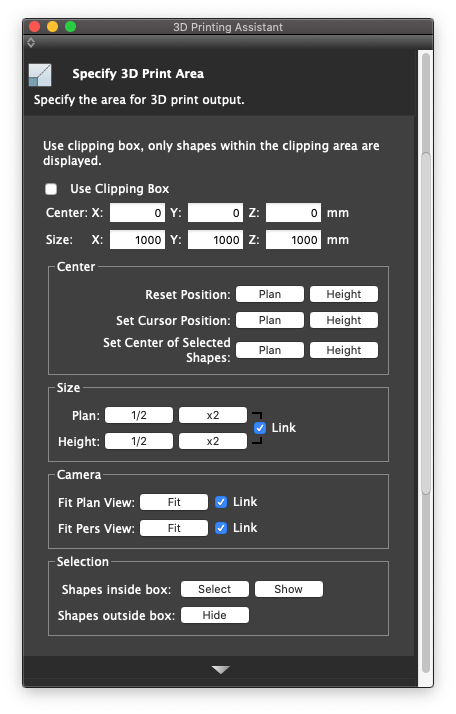Click the up-down arrows icon below title bar
The width and height of the screenshot is (456, 714).
click(x=31, y=43)
